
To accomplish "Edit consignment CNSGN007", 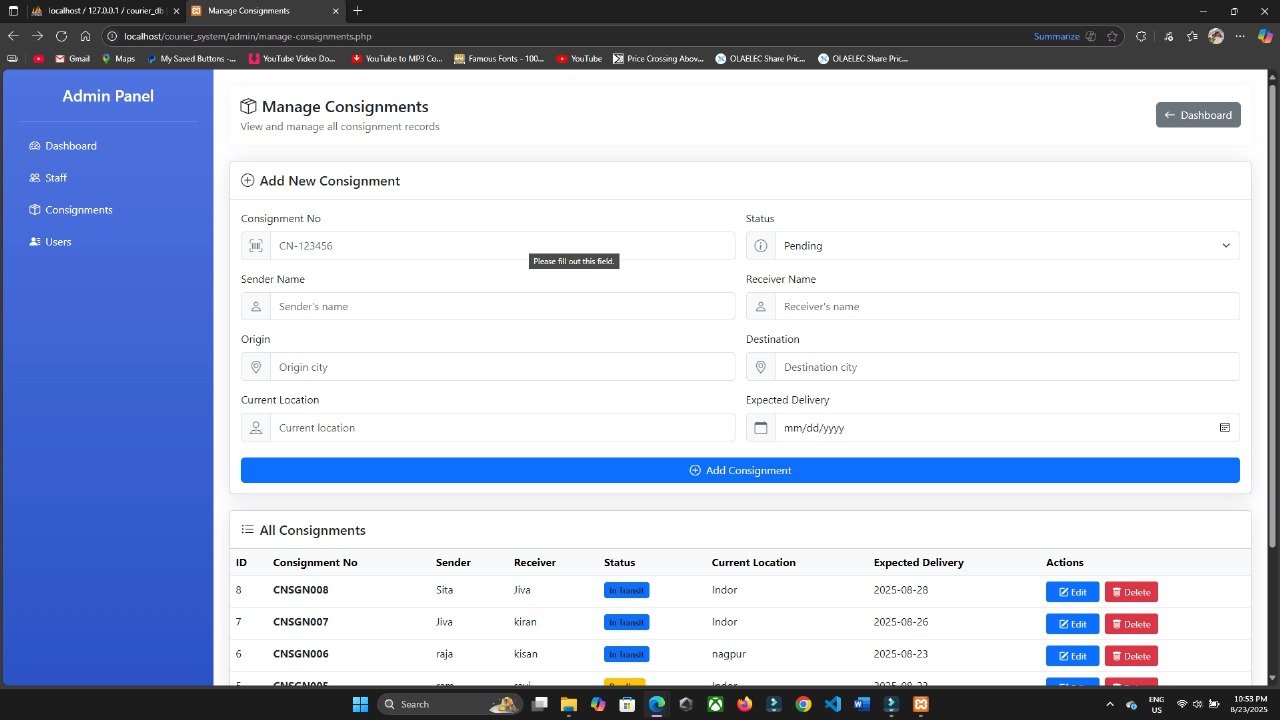I will (1072, 624).
